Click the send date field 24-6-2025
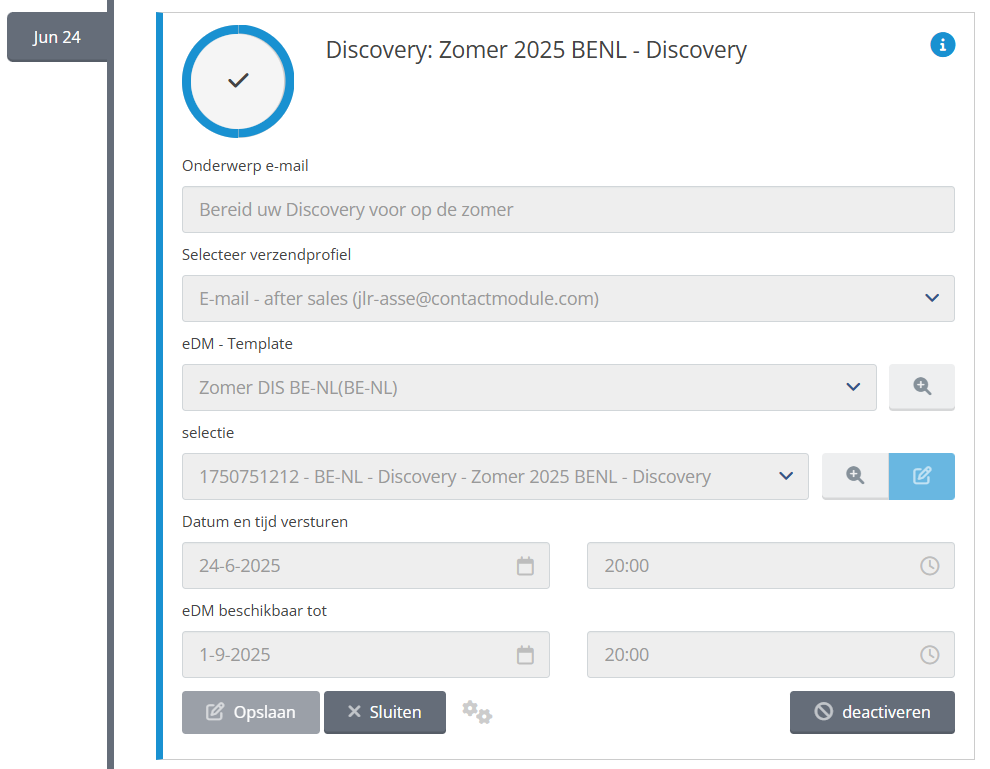 click(366, 566)
